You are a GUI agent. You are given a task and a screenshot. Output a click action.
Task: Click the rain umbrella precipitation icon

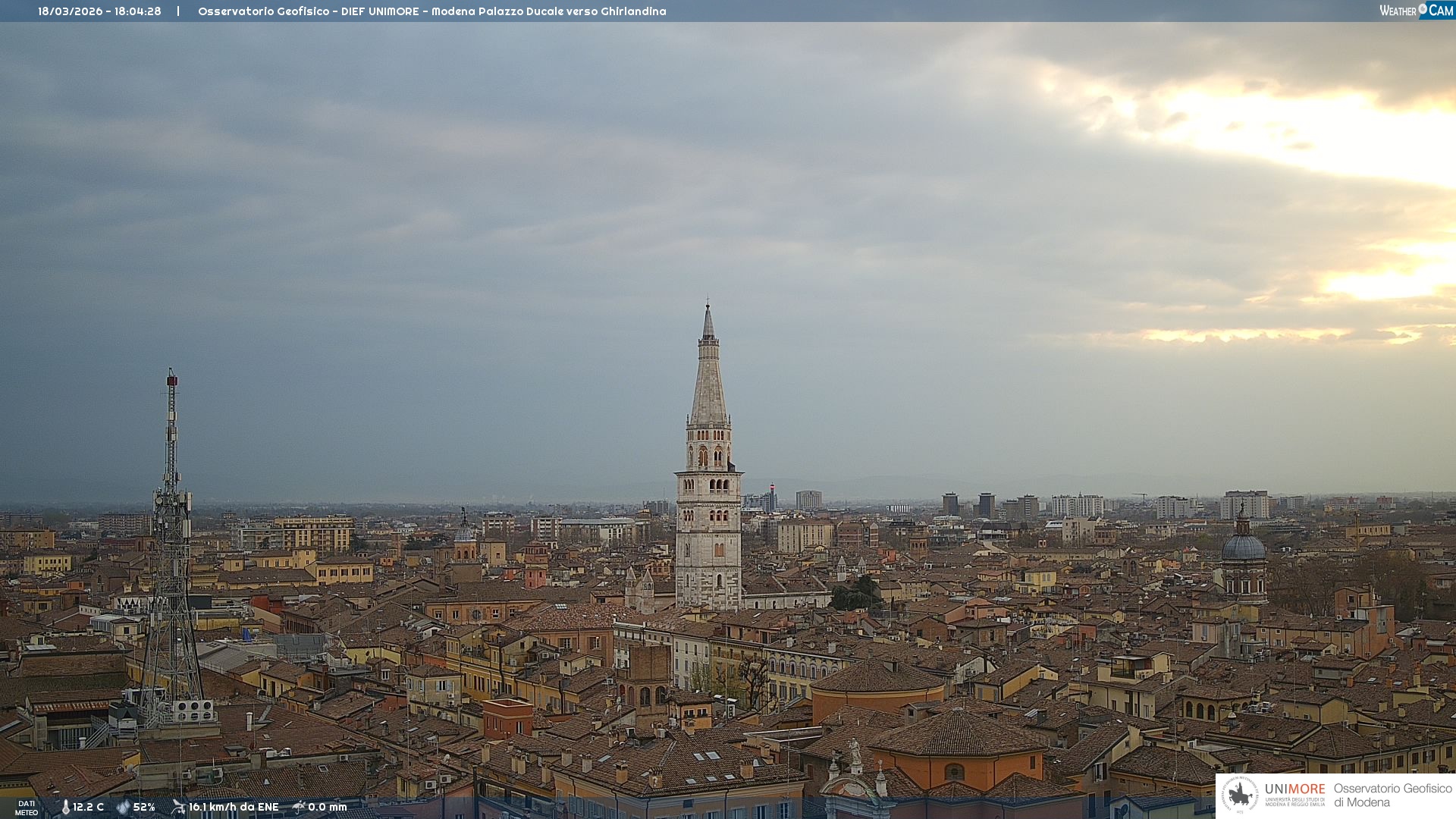click(x=299, y=807)
